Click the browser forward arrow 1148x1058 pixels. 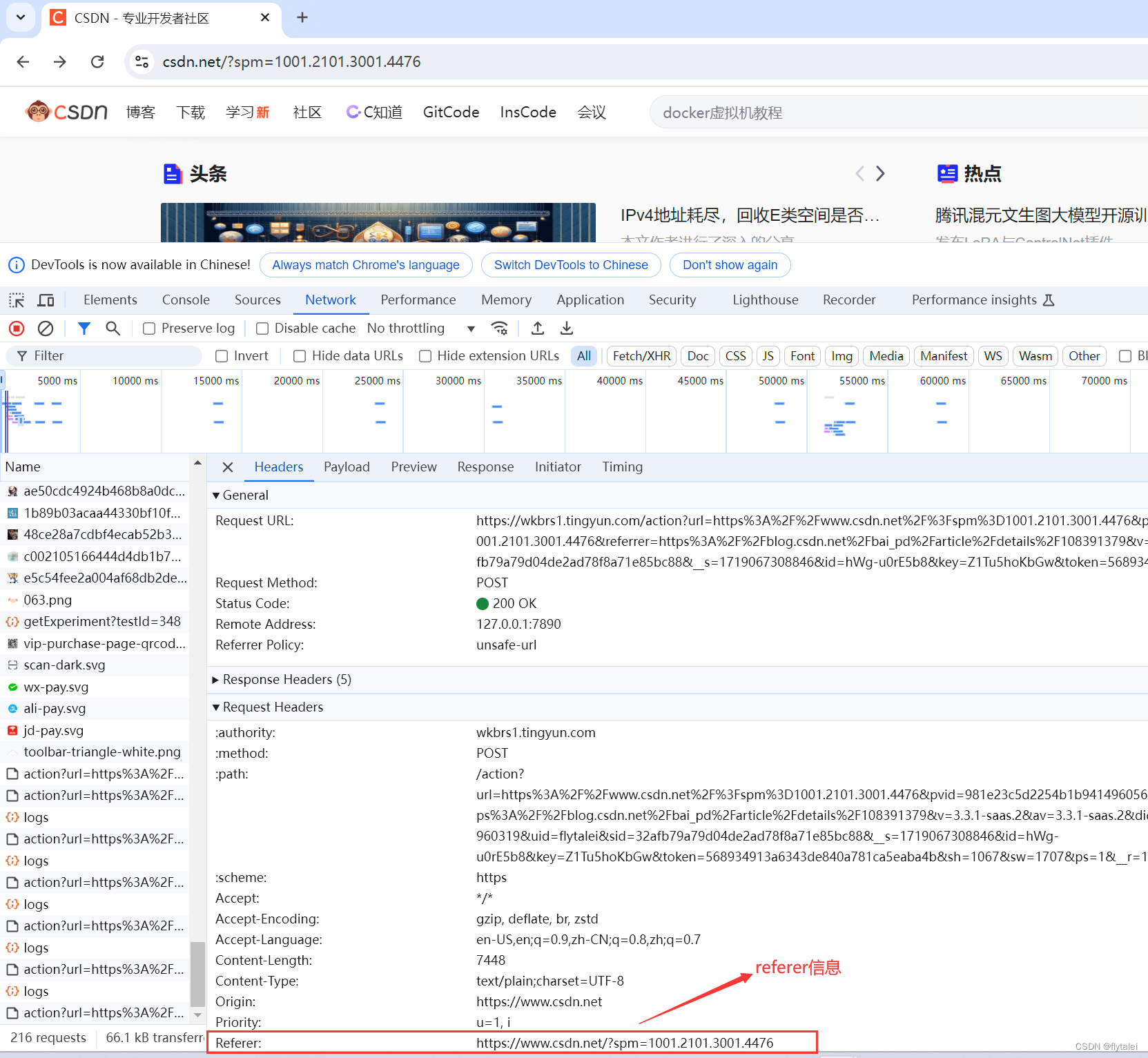[x=60, y=62]
